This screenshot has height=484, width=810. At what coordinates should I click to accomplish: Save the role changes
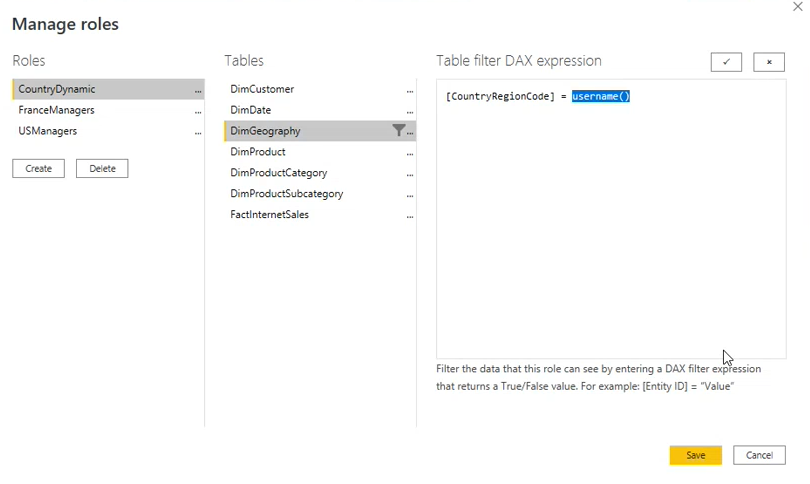coord(695,455)
